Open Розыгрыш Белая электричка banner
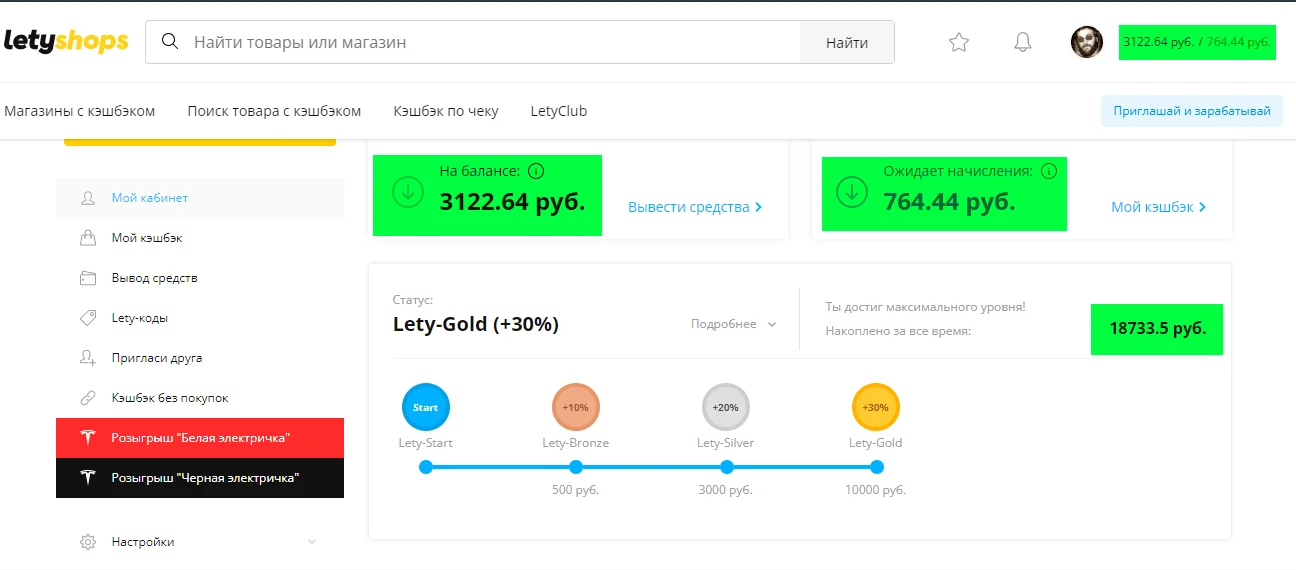This screenshot has width=1296, height=570. tap(200, 438)
